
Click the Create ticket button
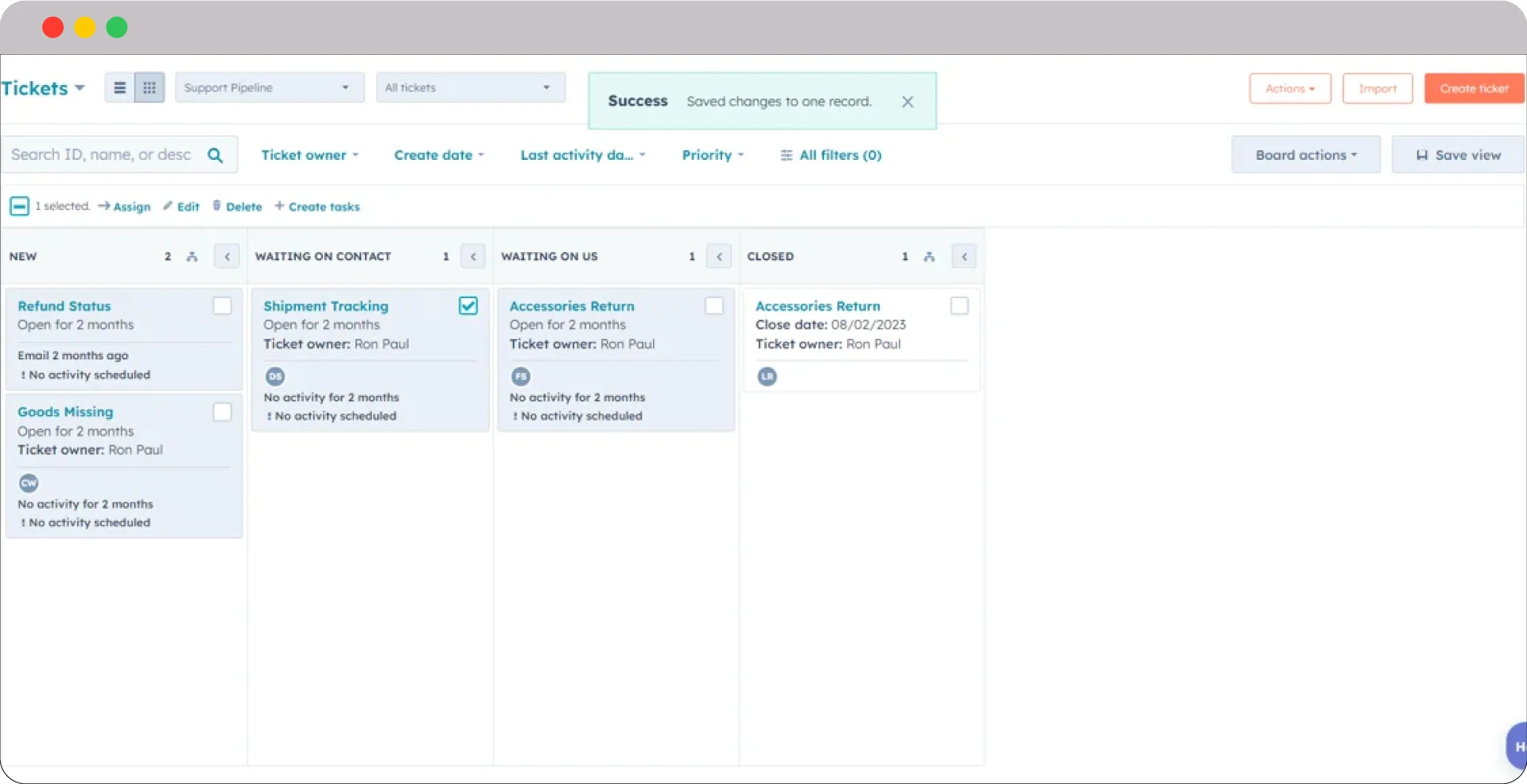click(x=1474, y=87)
